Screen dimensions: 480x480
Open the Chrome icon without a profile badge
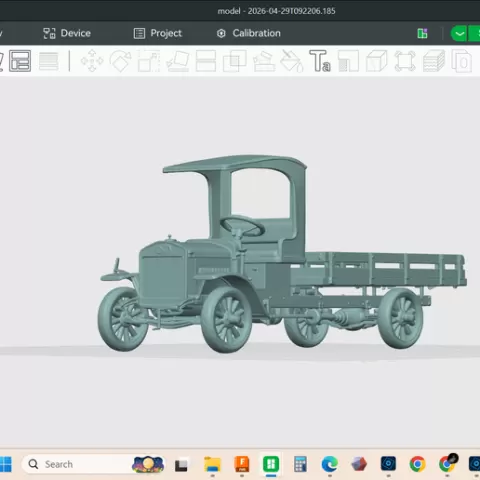[418, 464]
